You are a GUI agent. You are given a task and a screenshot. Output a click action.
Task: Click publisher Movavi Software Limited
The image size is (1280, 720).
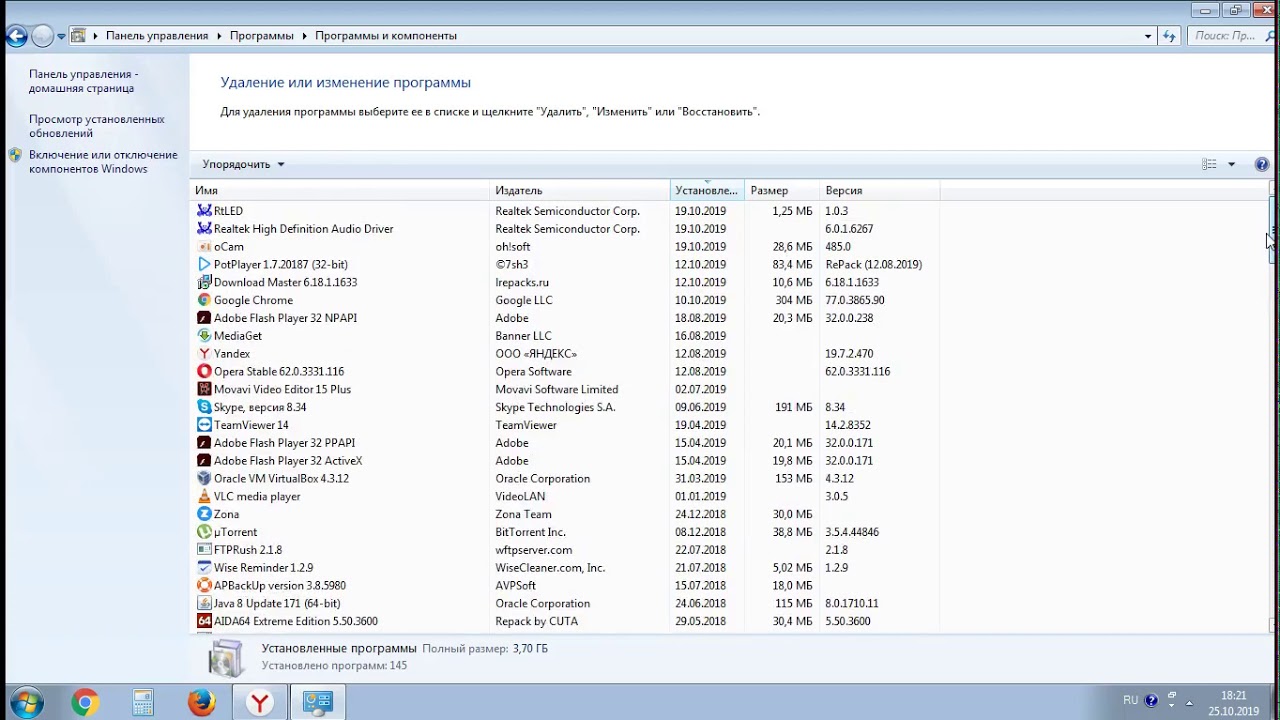[x=557, y=390]
